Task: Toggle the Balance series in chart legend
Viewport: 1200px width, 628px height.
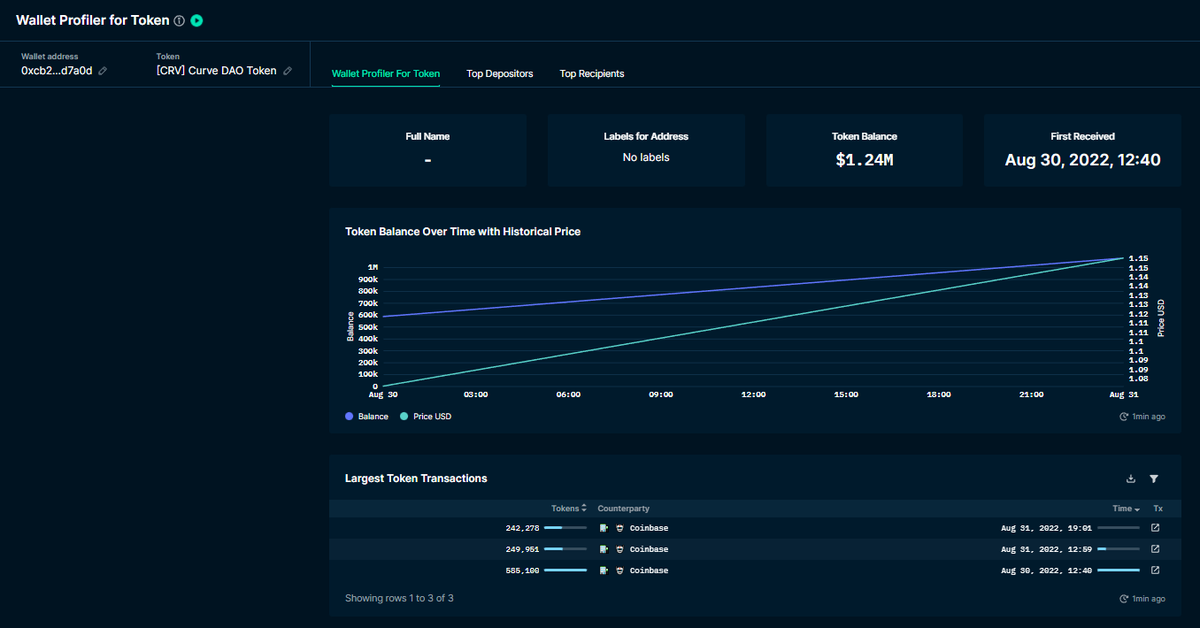Action: [x=367, y=416]
